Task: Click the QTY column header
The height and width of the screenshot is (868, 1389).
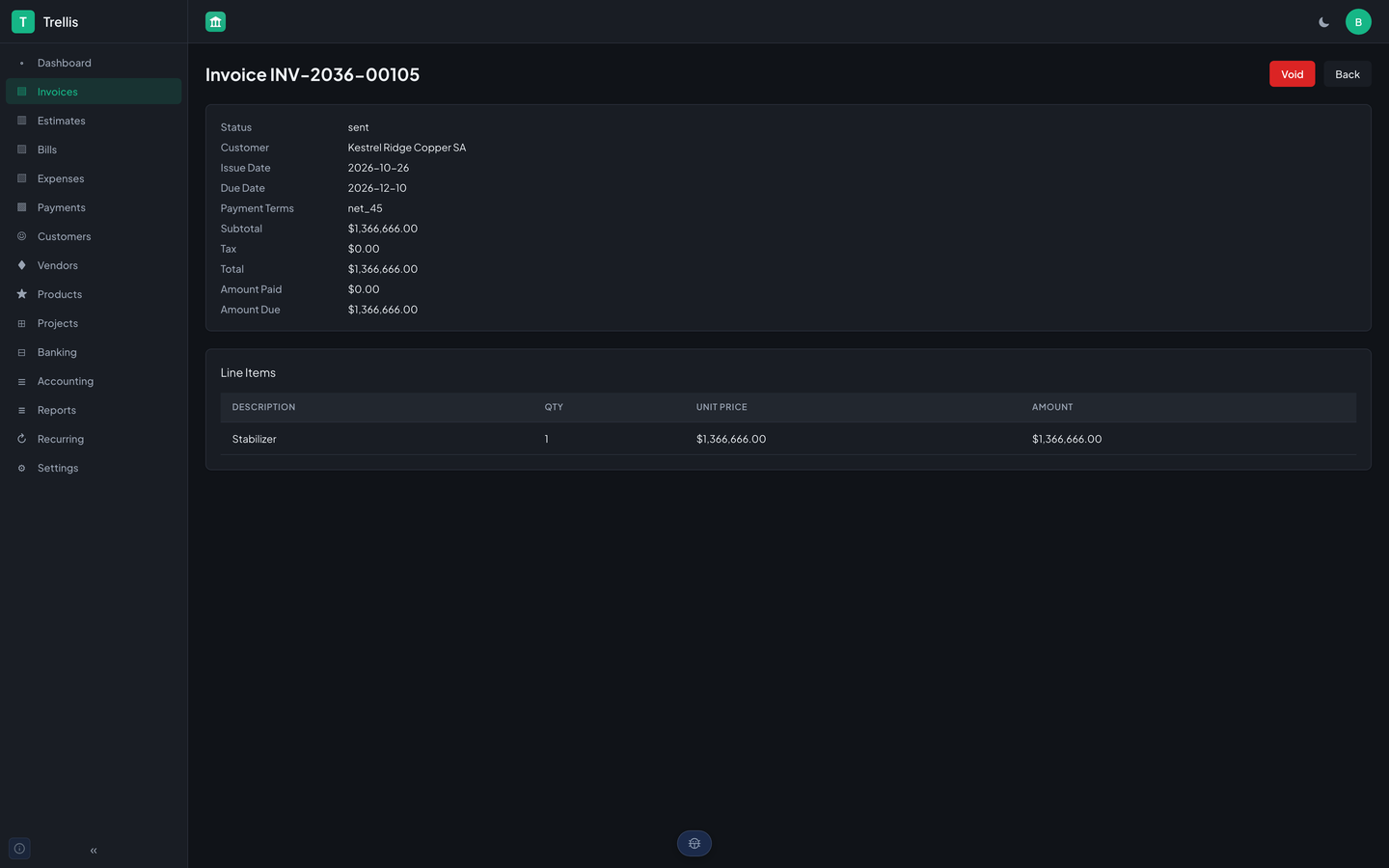Action: [x=554, y=407]
